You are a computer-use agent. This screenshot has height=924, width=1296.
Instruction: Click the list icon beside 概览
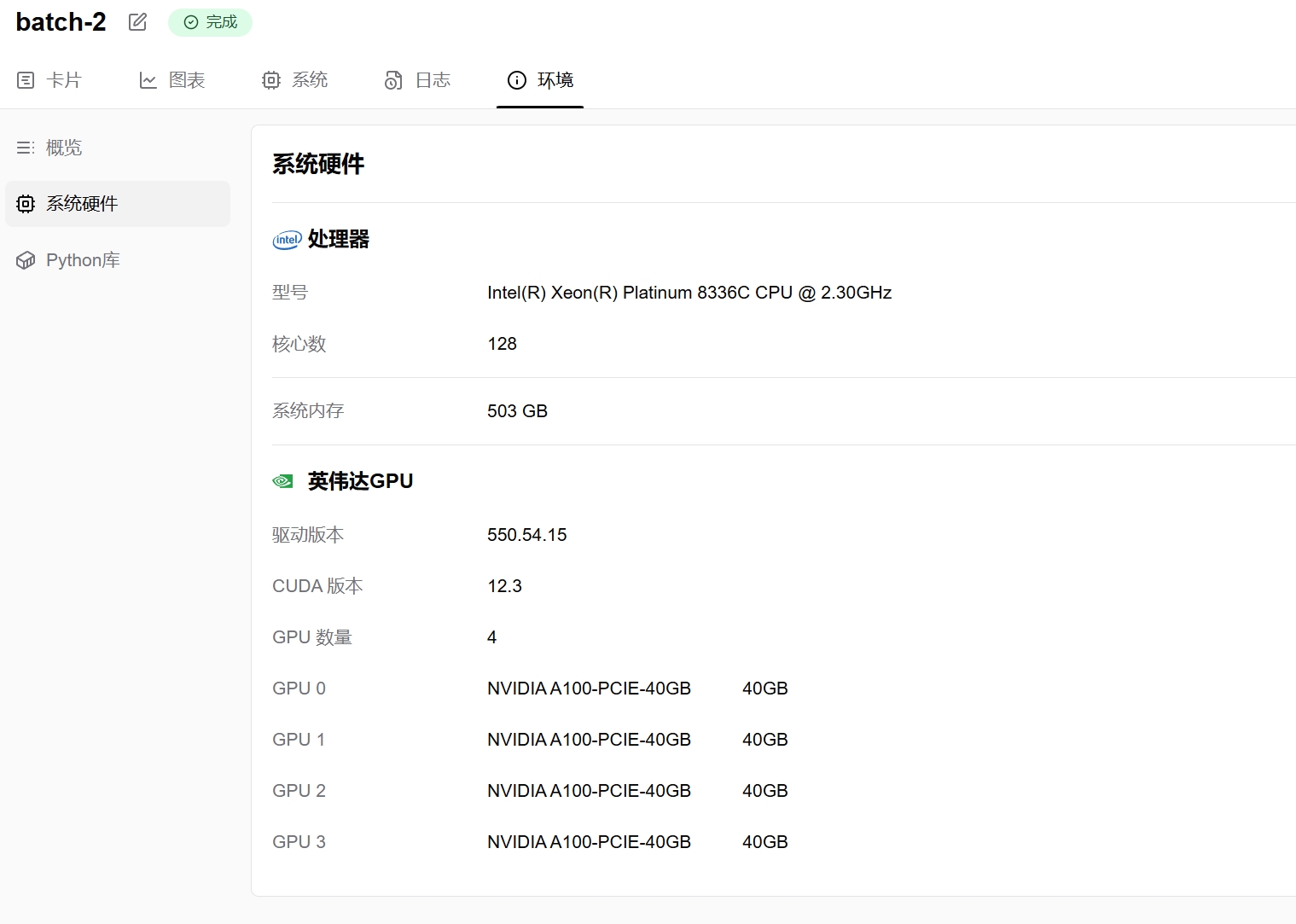[x=26, y=147]
